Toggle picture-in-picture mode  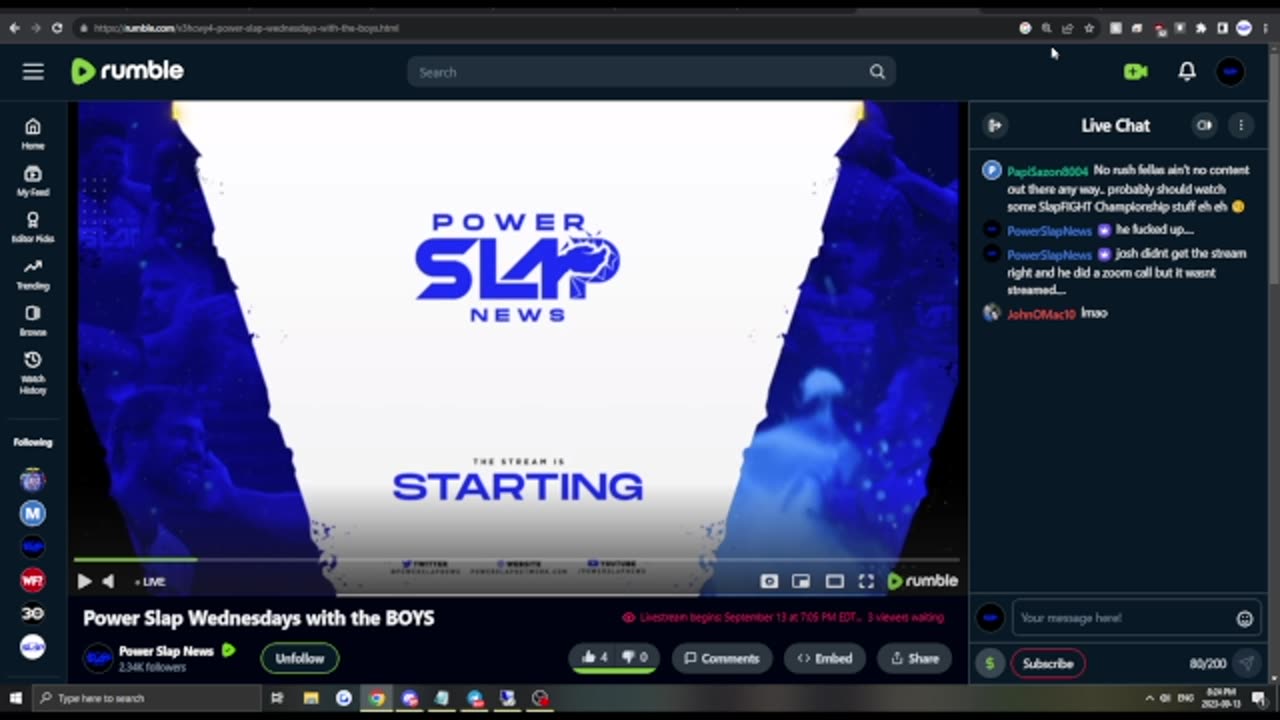click(801, 581)
